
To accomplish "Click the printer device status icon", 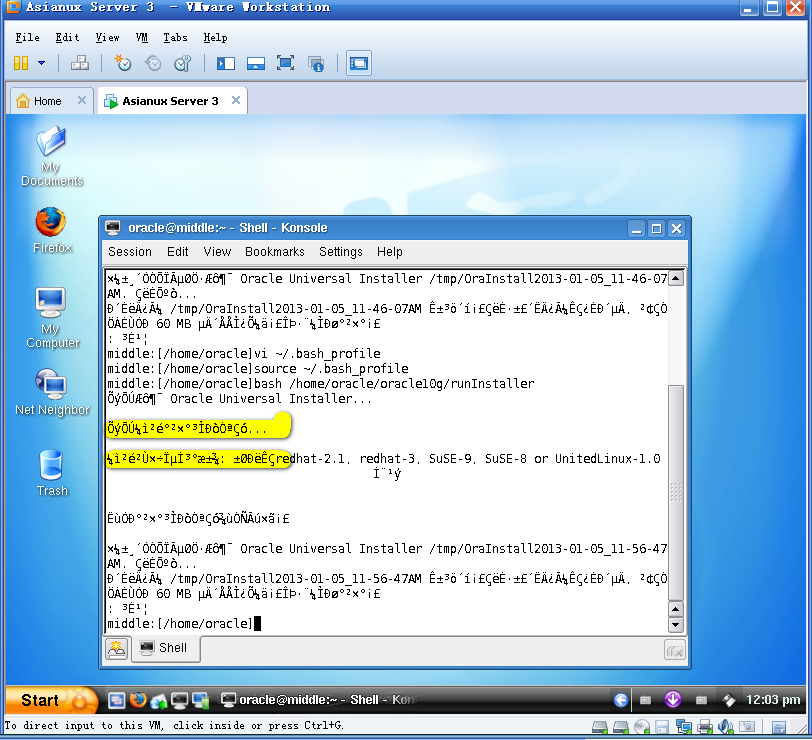I will (x=706, y=727).
